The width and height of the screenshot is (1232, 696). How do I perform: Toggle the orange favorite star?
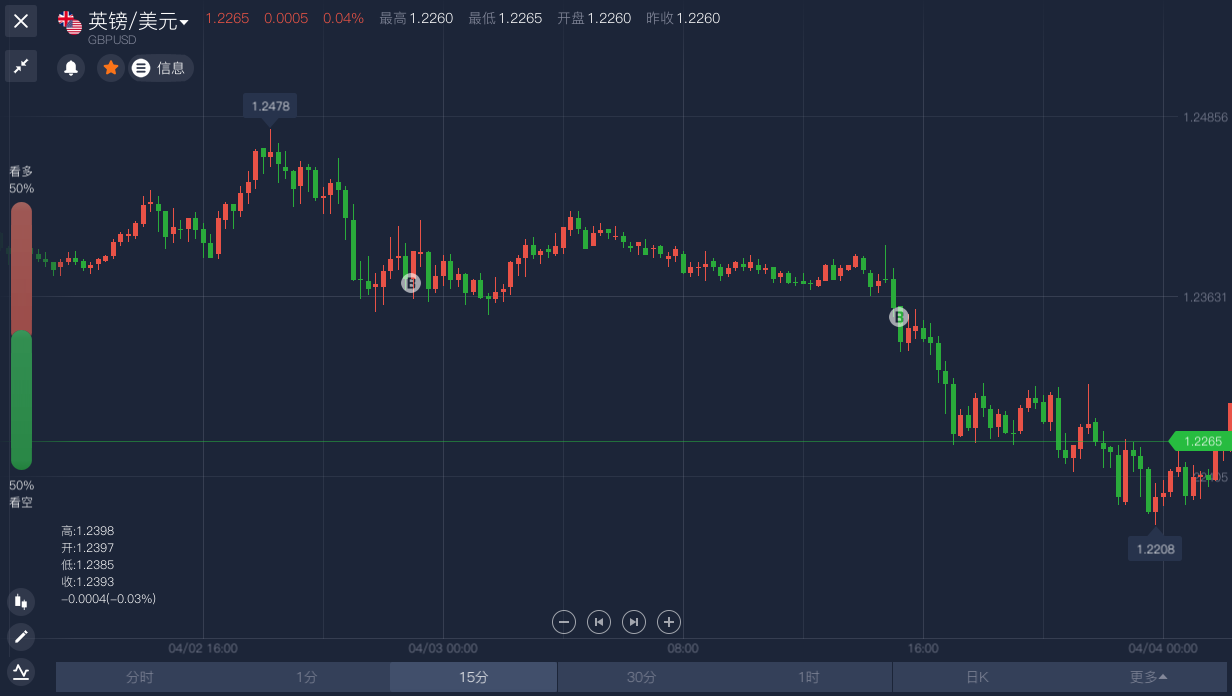point(111,68)
